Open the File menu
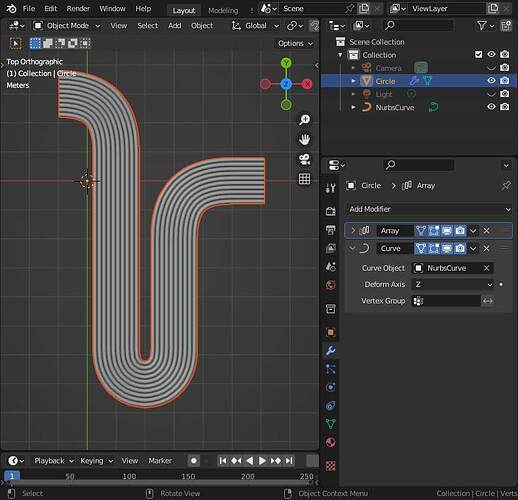This screenshot has width=518, height=500. pos(29,9)
